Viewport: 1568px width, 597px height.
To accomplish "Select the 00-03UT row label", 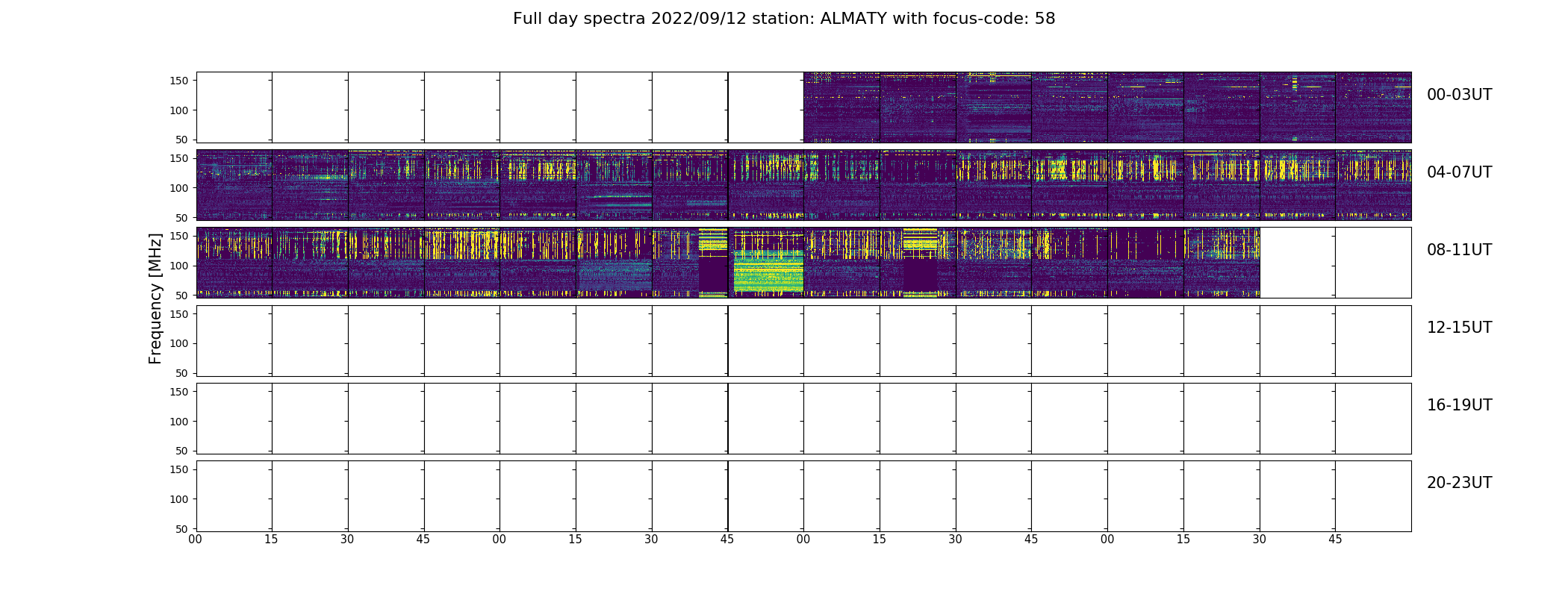I will (1459, 95).
